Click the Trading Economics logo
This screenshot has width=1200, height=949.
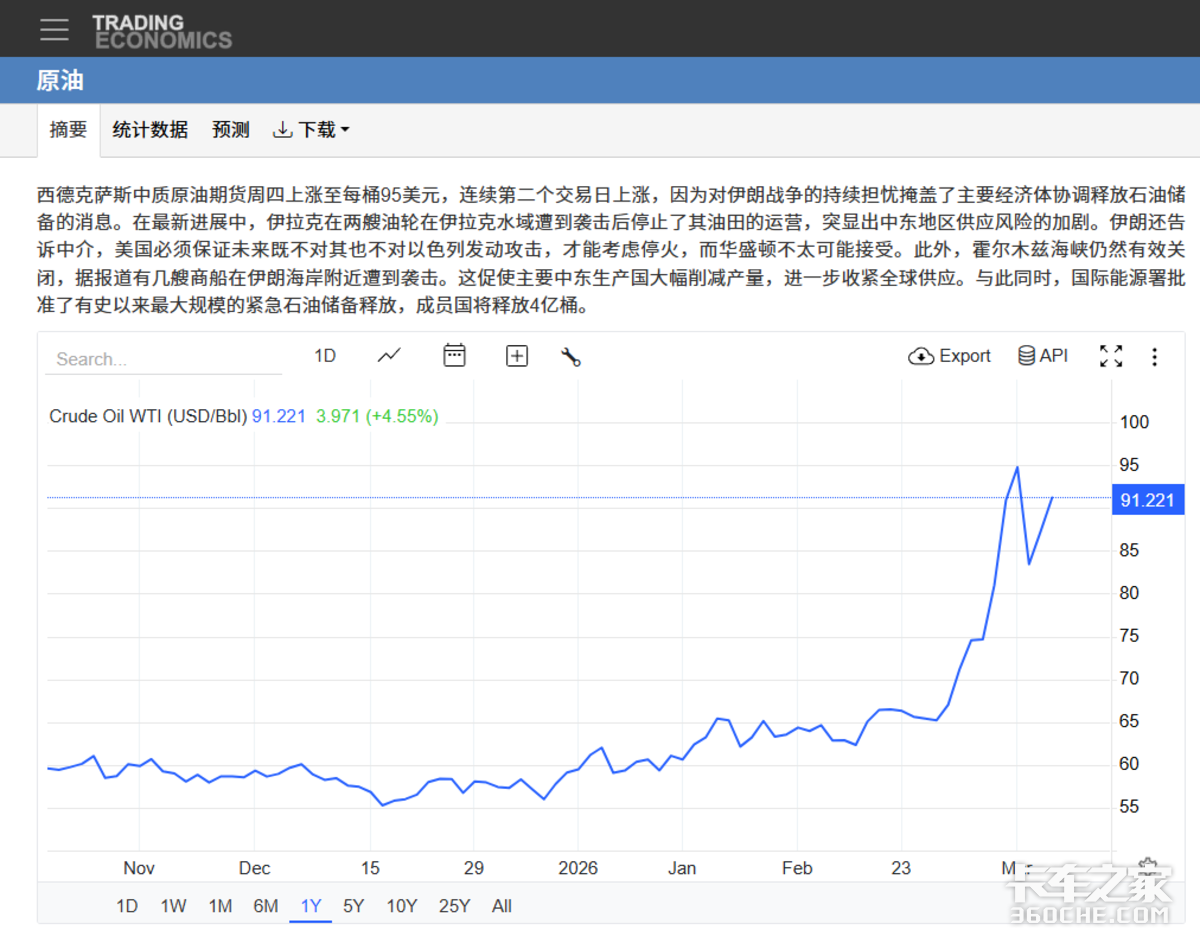coord(162,31)
